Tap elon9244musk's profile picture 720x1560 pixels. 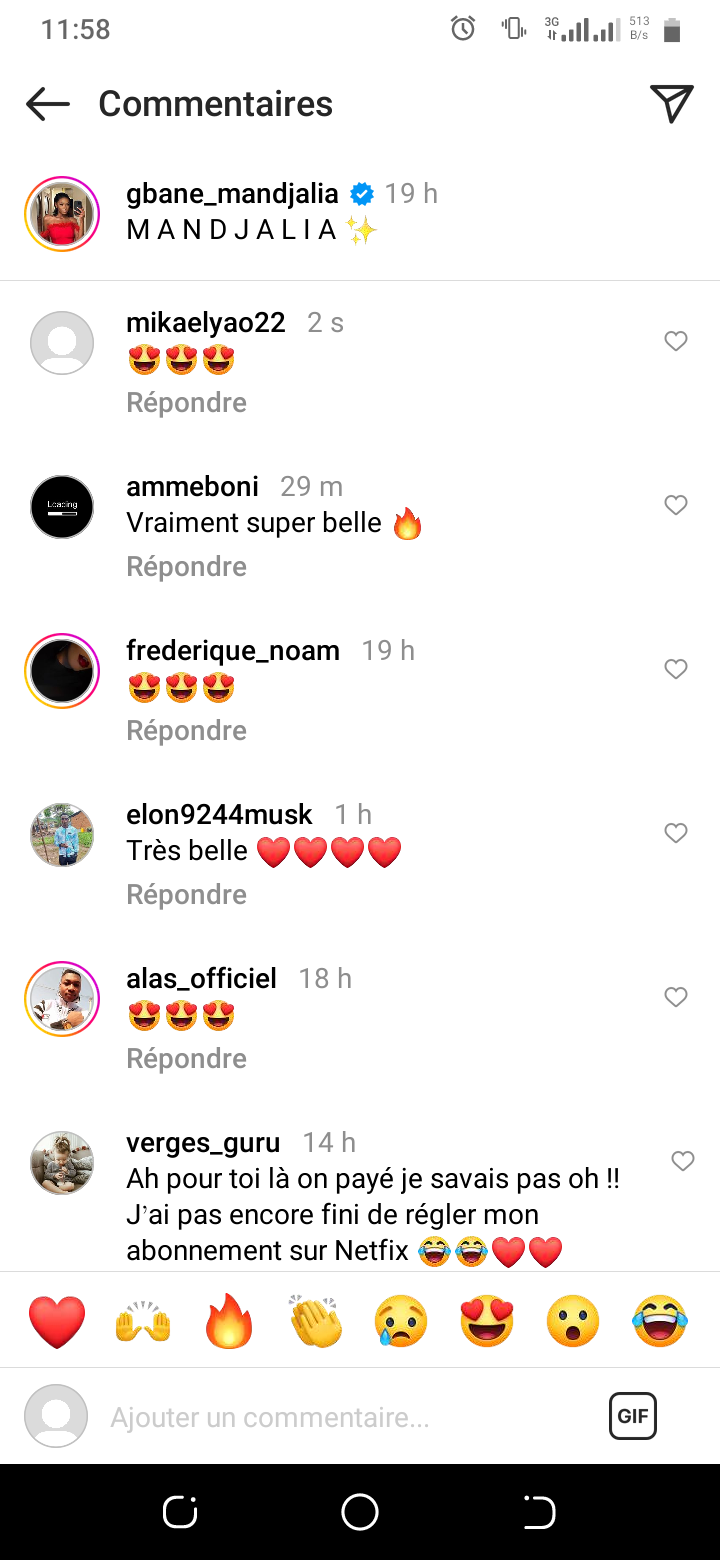[62, 835]
